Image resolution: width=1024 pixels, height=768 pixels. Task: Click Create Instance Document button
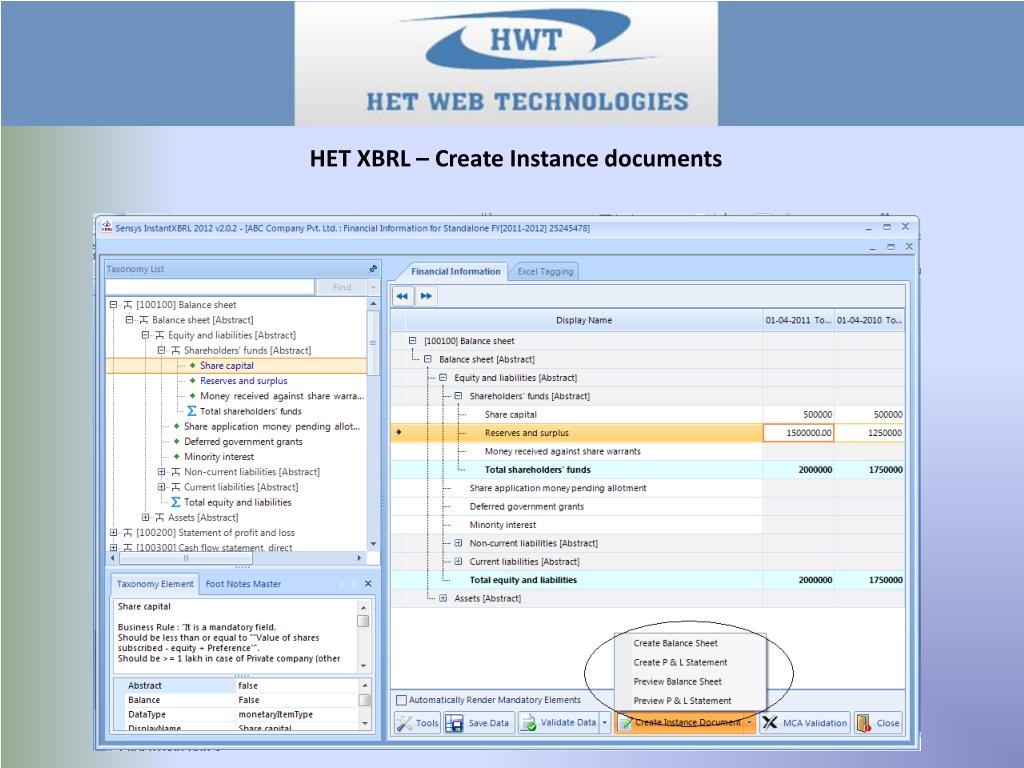coord(679,723)
